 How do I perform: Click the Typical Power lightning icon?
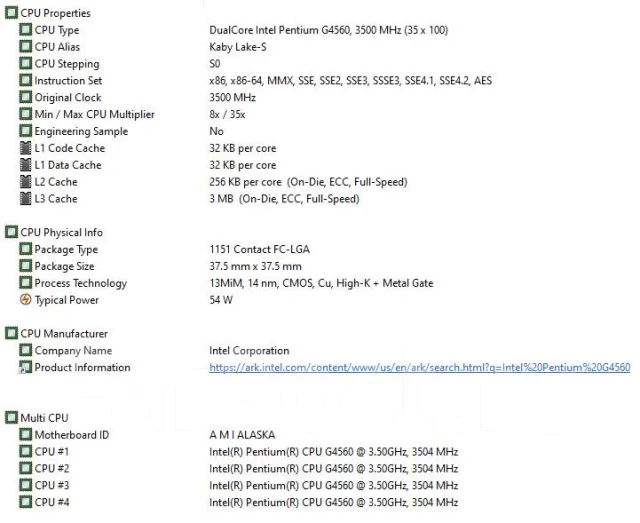(25, 300)
